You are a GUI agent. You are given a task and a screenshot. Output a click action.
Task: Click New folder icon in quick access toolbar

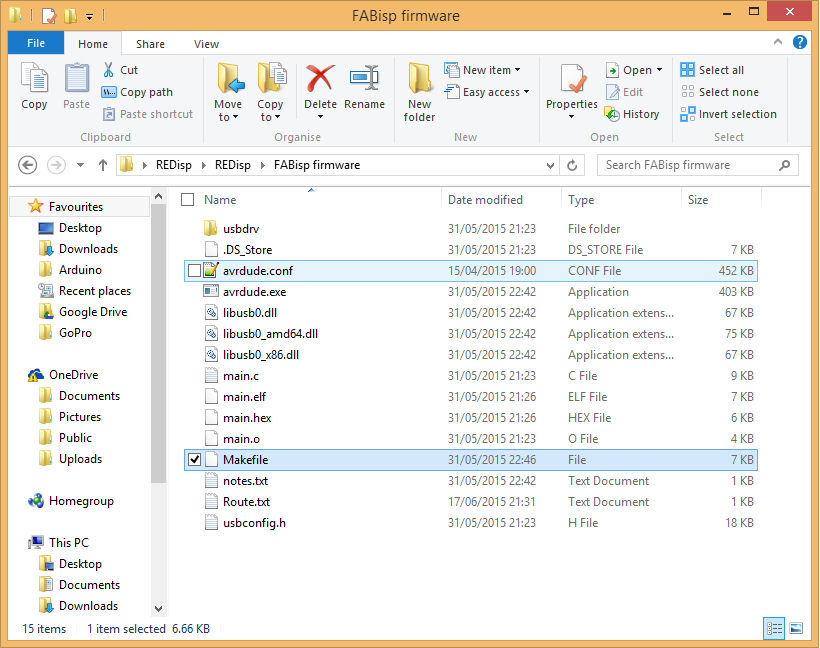(70, 16)
